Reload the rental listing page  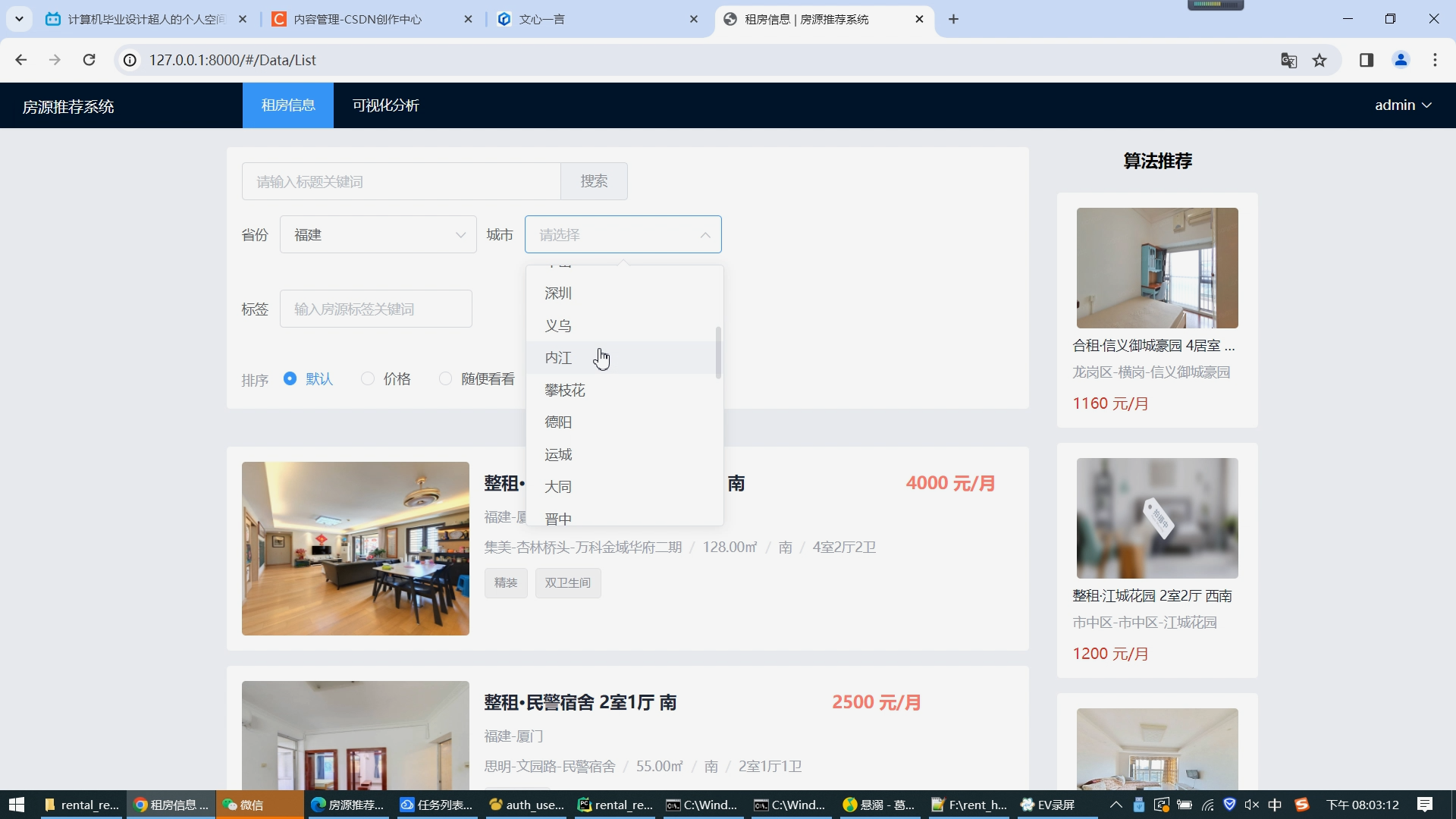(89, 60)
